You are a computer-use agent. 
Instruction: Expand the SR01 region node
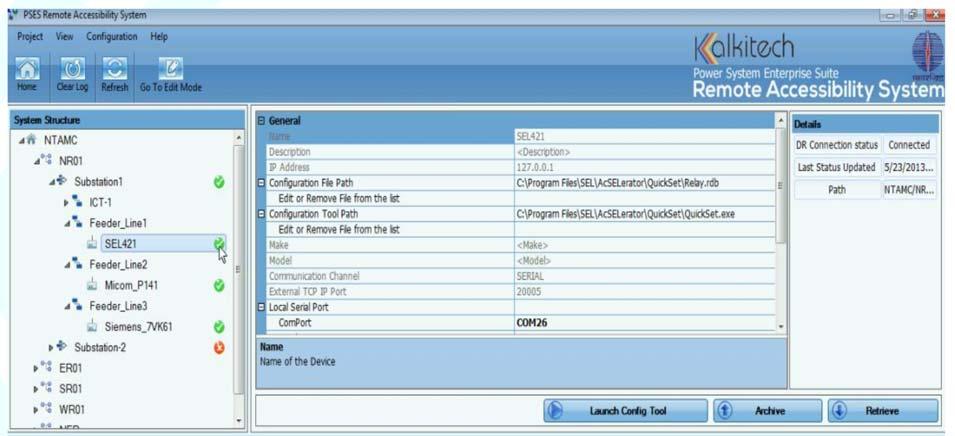(36, 389)
